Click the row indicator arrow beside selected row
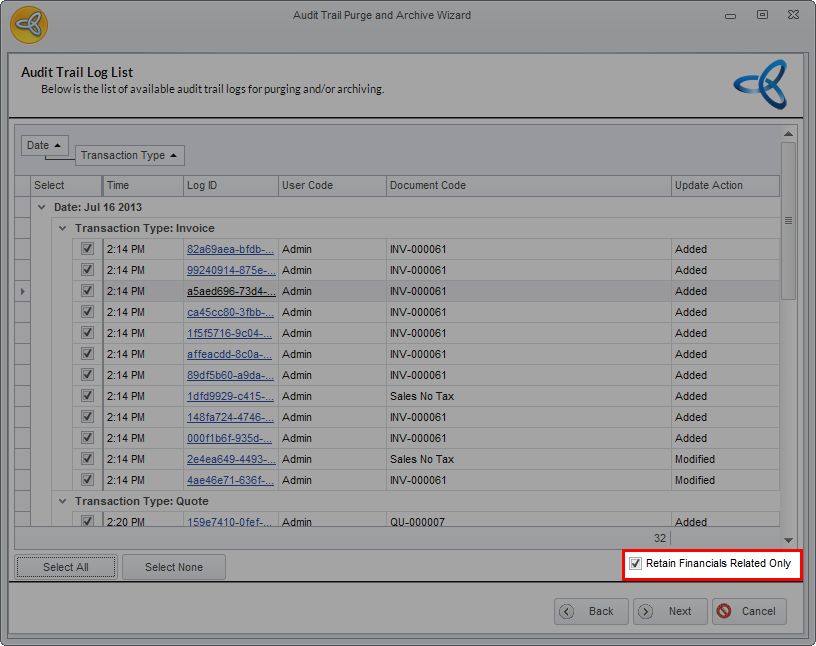Screen dimensions: 816x646 coord(23,291)
